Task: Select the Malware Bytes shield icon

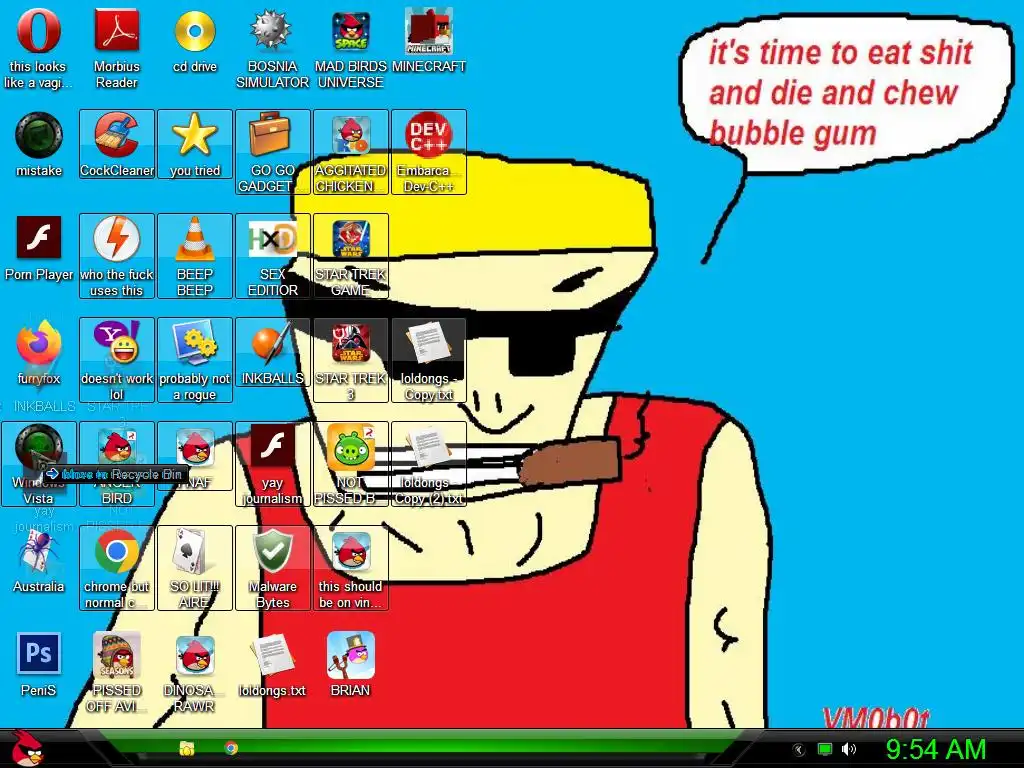Action: [272, 567]
